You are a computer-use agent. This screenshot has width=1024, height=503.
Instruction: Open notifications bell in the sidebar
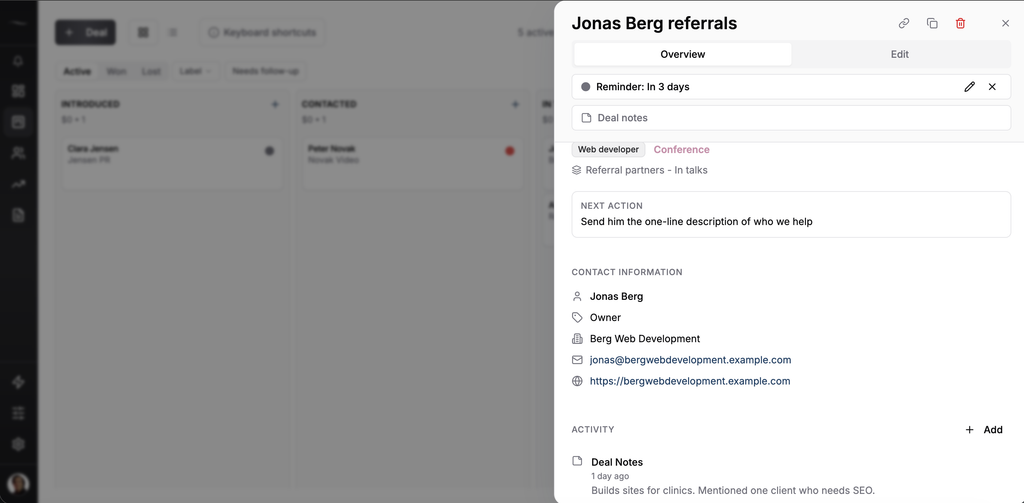click(18, 61)
